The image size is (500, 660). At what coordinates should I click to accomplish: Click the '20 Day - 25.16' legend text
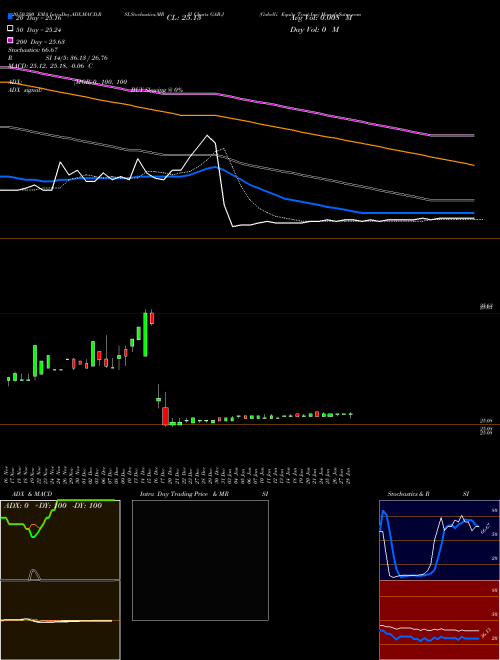coord(39,18)
